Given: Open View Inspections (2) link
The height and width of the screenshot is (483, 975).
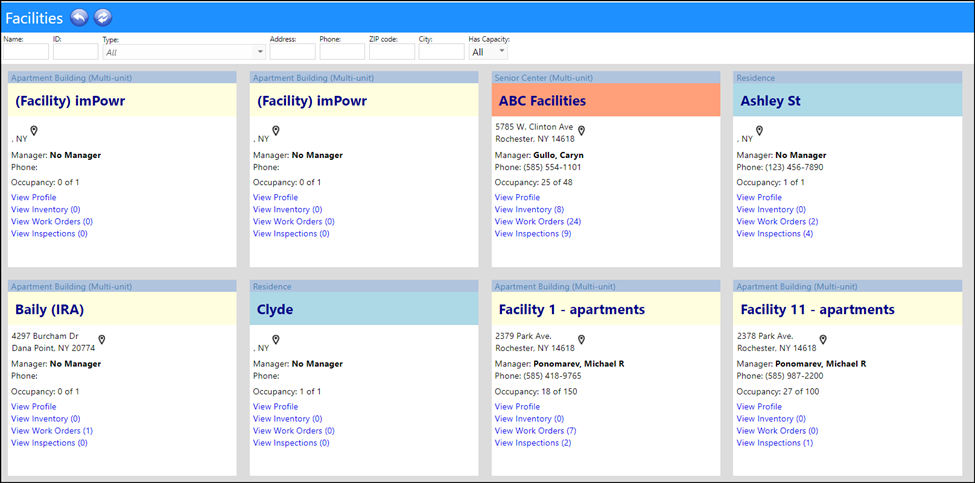Looking at the screenshot, I should [533, 443].
